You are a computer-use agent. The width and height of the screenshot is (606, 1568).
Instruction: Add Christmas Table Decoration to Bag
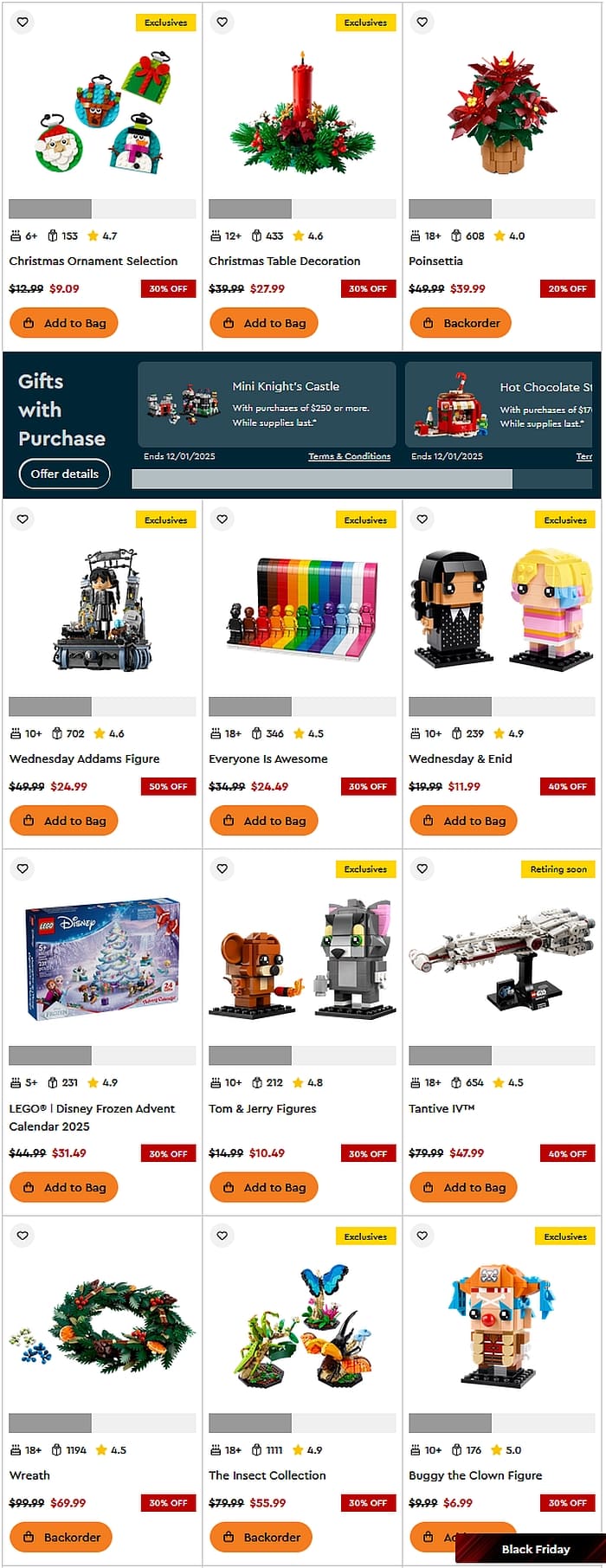(x=263, y=323)
